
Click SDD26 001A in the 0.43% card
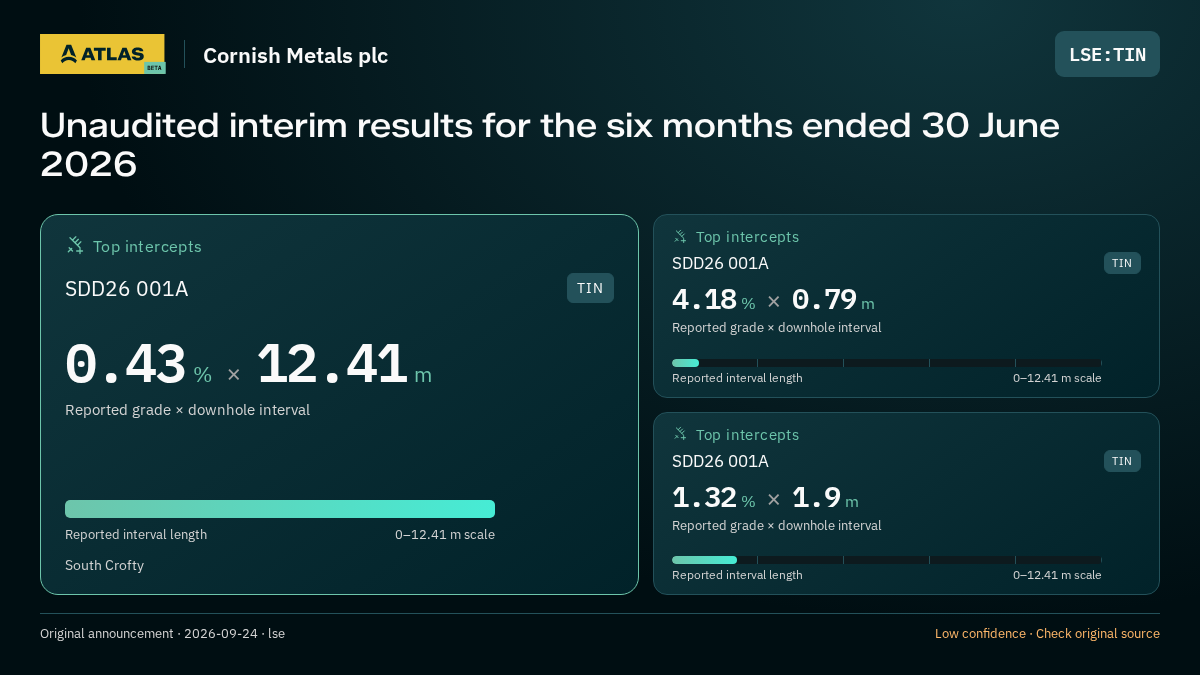pos(127,289)
